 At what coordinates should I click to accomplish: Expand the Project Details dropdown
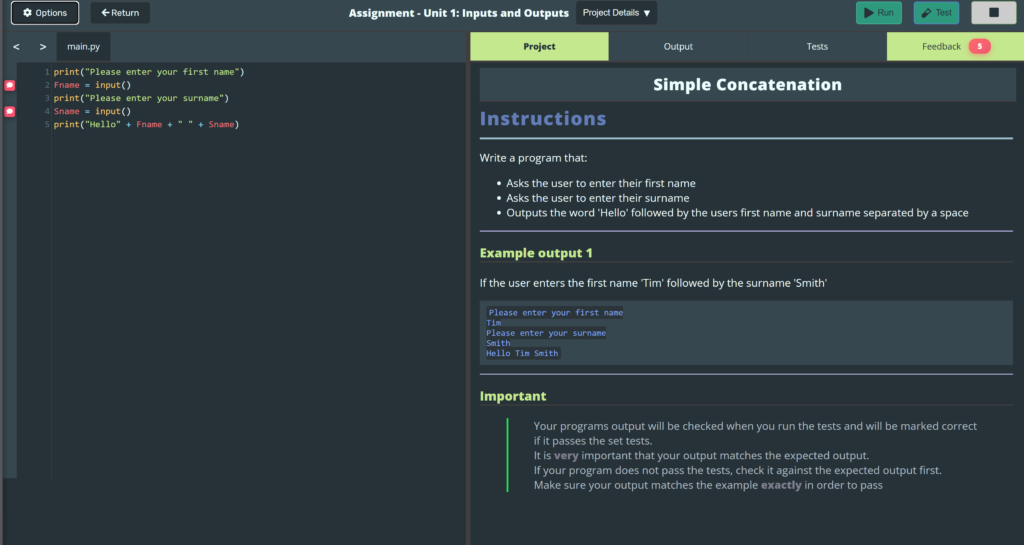617,13
